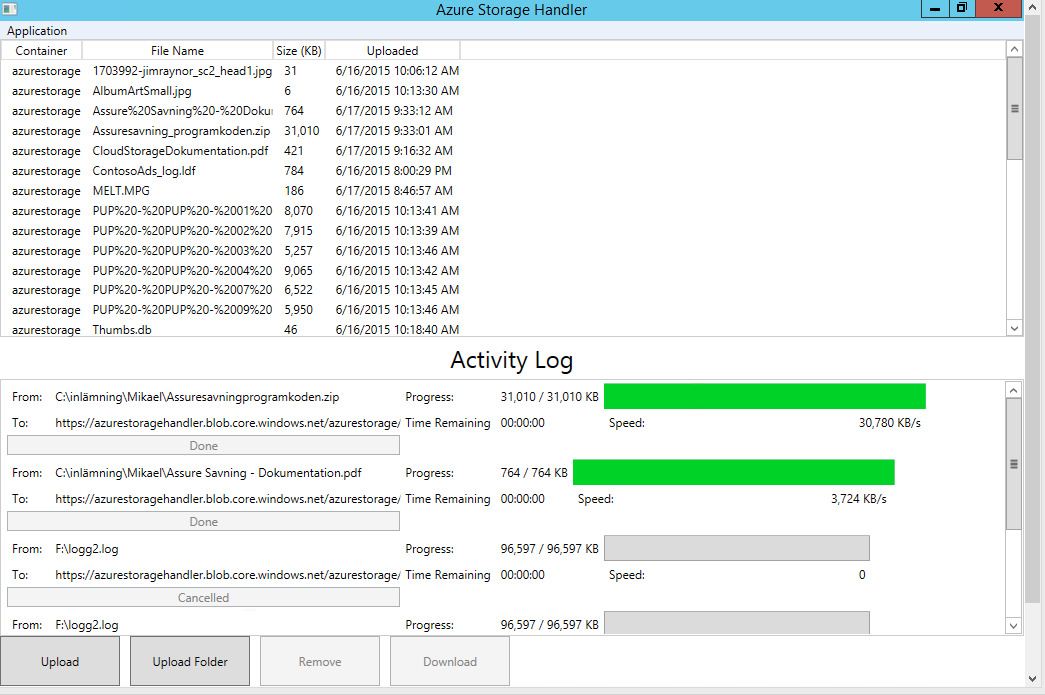Select file Assuresavning_programkoden.zip

click(181, 131)
